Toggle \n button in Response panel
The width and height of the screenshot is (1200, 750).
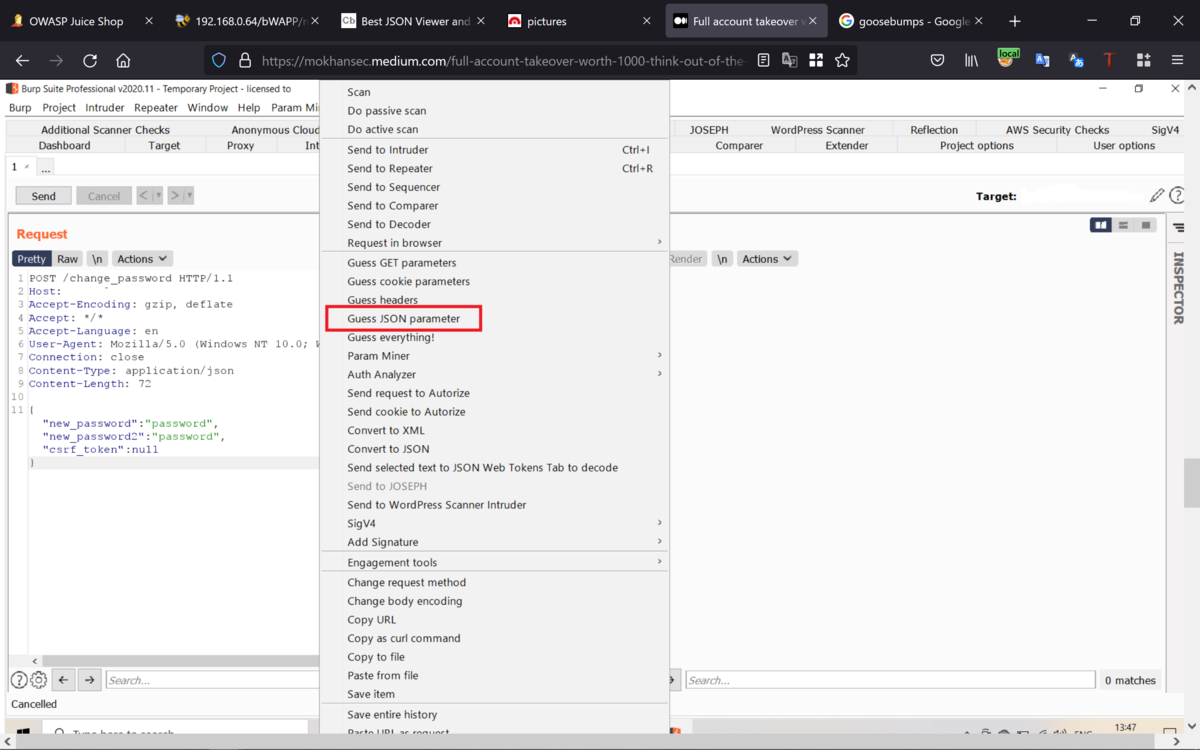point(722,259)
